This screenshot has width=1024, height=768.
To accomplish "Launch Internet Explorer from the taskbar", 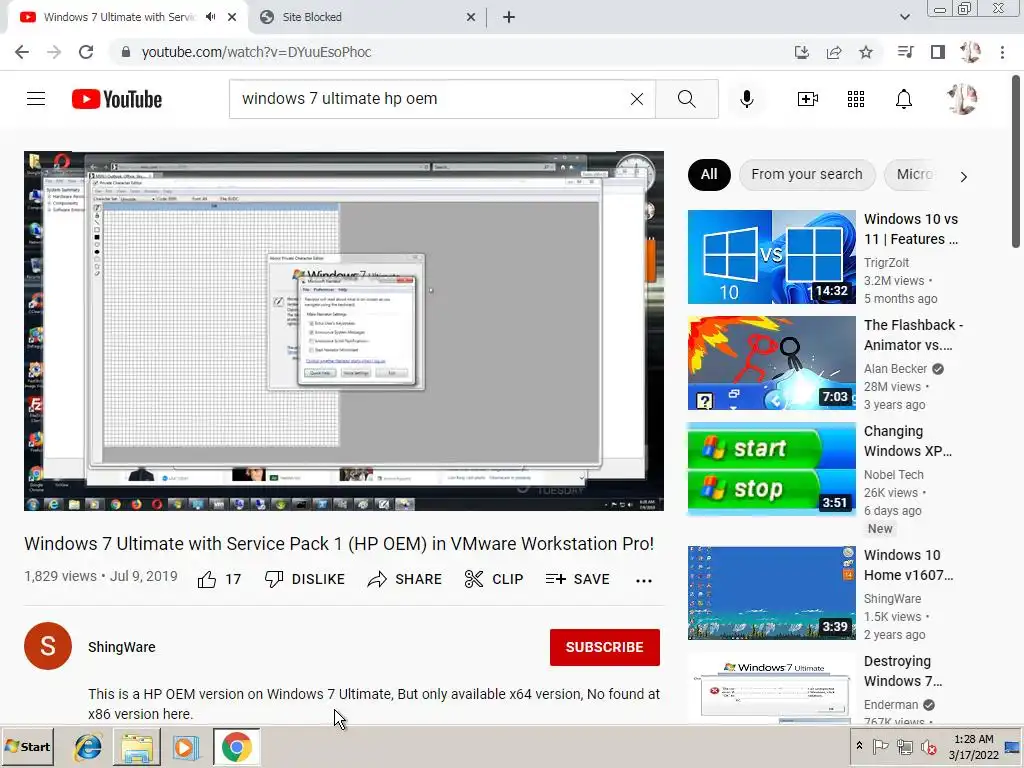I will coord(88,746).
